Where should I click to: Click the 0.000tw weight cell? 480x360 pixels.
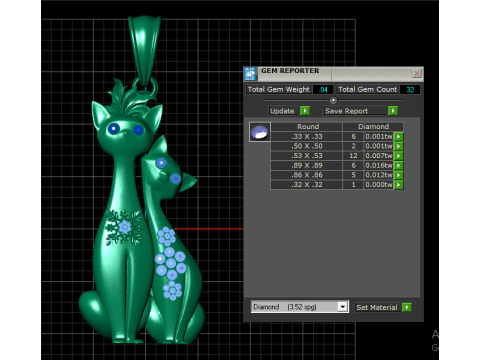[x=378, y=185]
